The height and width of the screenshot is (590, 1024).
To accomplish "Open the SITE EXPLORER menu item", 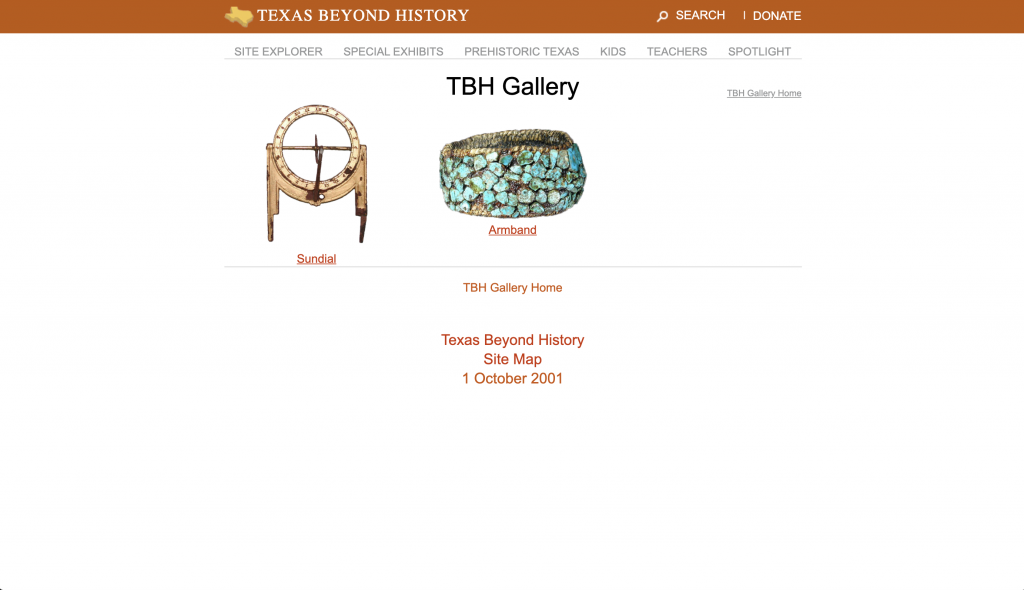I will point(278,52).
